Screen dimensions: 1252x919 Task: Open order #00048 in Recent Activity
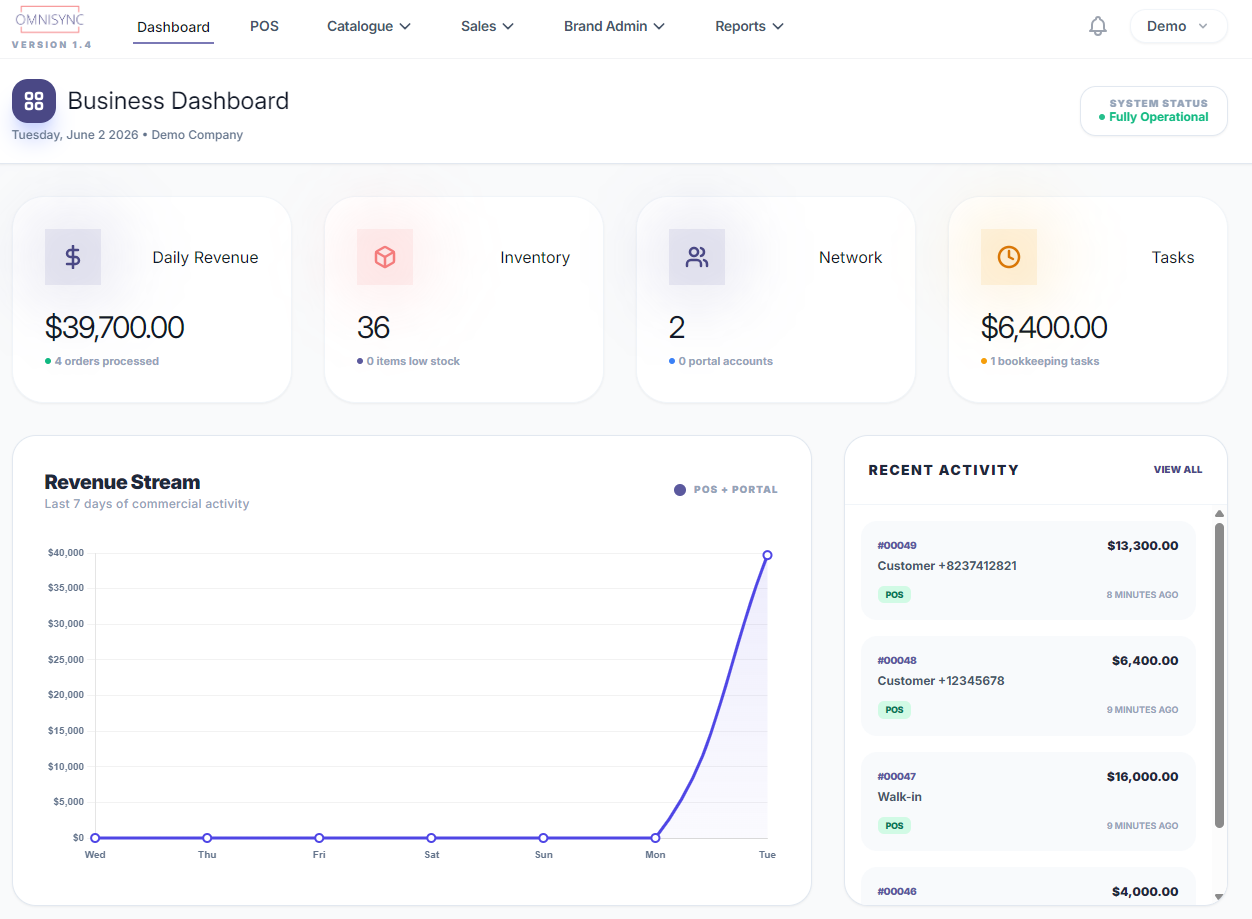click(1028, 686)
